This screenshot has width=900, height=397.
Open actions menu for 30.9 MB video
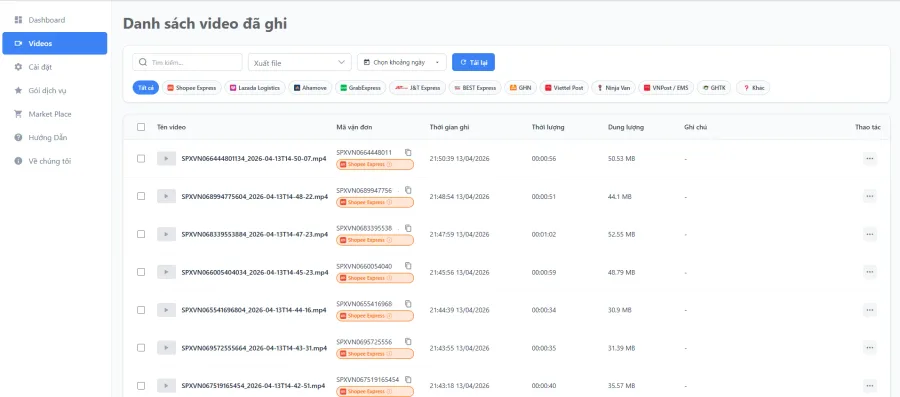(x=870, y=310)
